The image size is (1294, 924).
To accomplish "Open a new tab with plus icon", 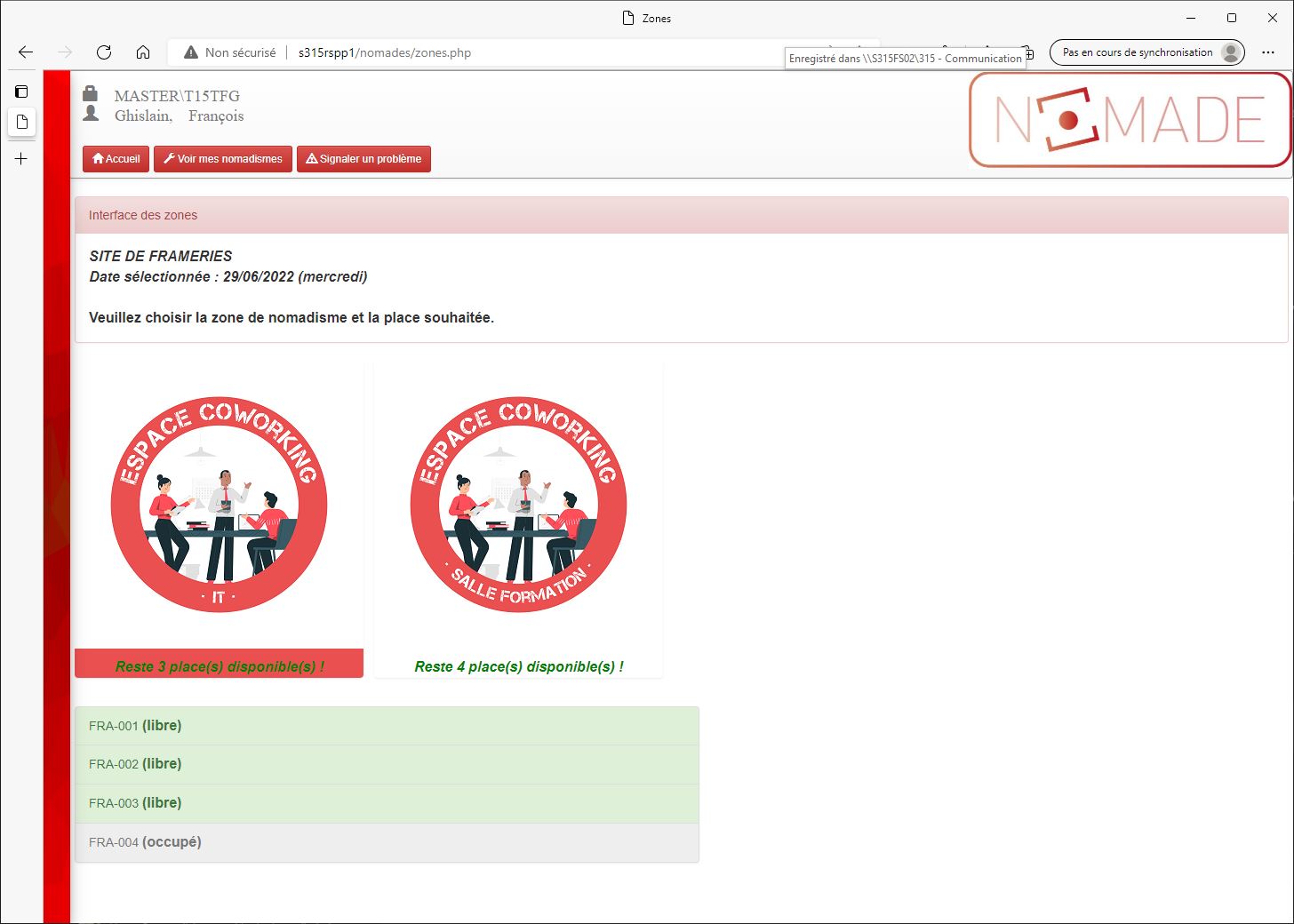I will tap(21, 159).
